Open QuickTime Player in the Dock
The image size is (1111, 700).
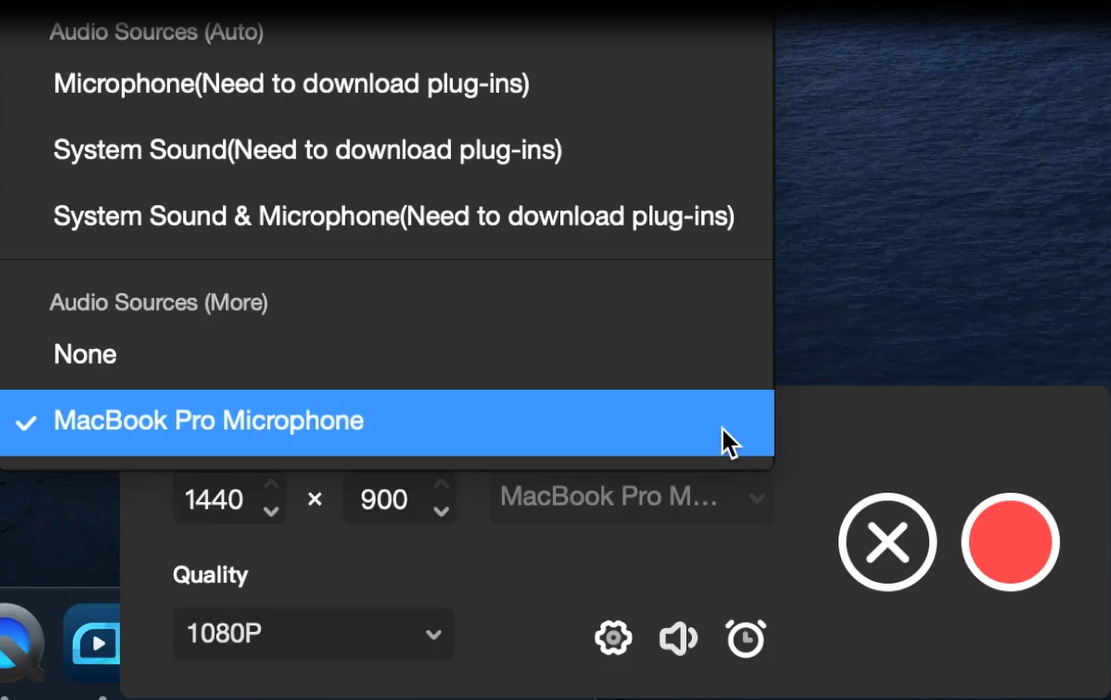[x=20, y=643]
